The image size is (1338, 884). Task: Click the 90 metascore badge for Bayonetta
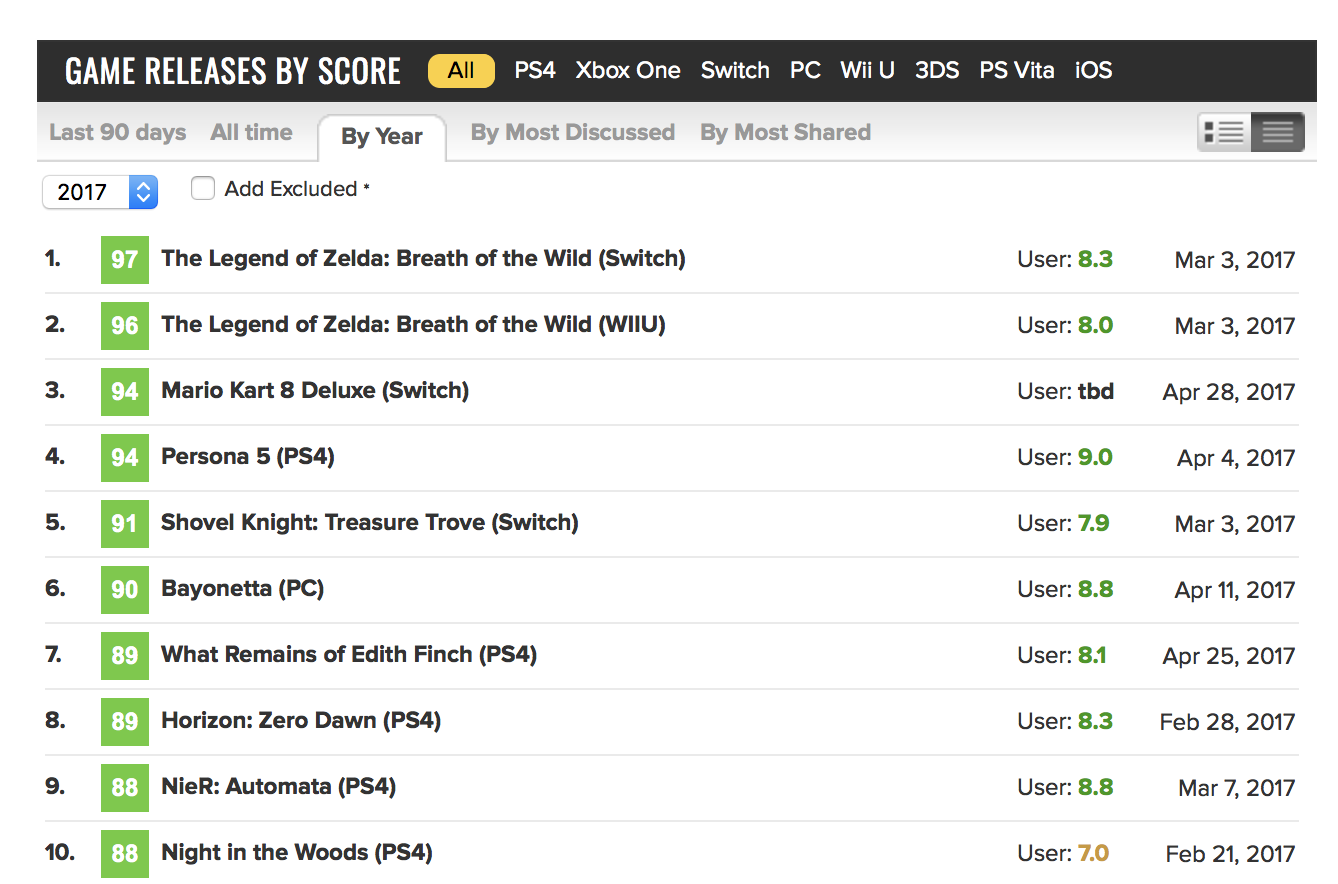click(x=125, y=590)
